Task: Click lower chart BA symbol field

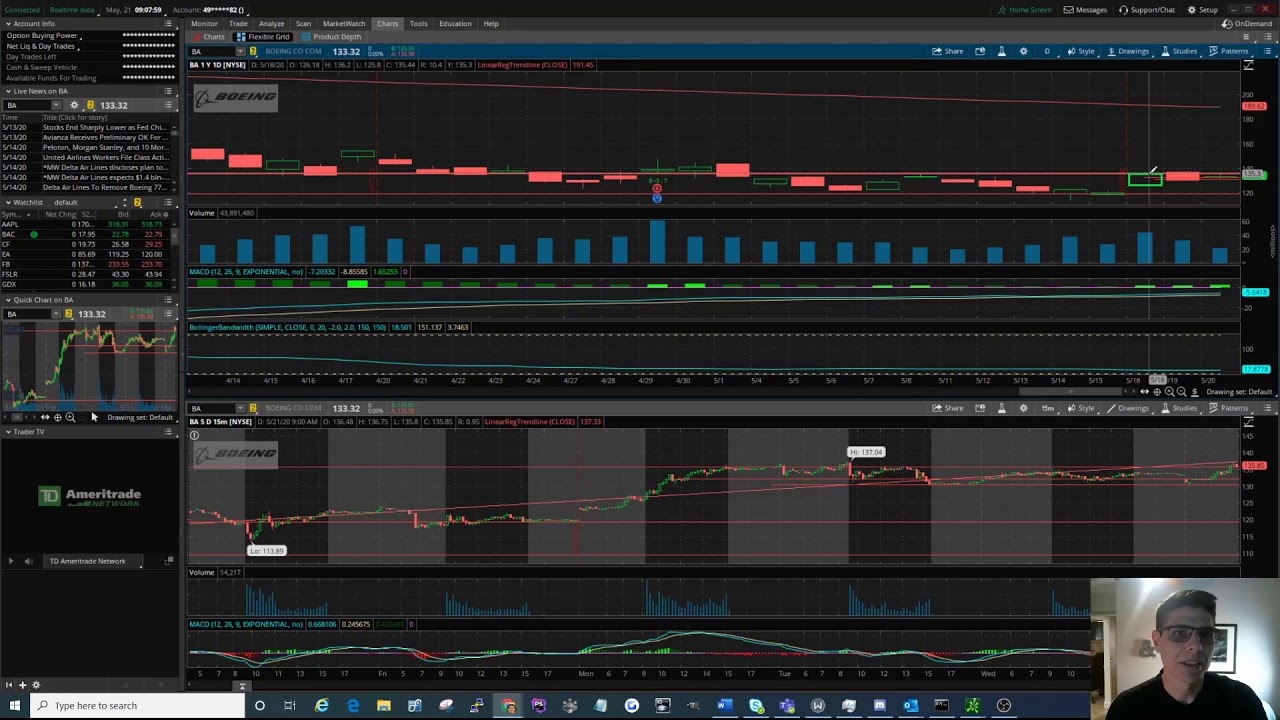Action: coord(211,408)
